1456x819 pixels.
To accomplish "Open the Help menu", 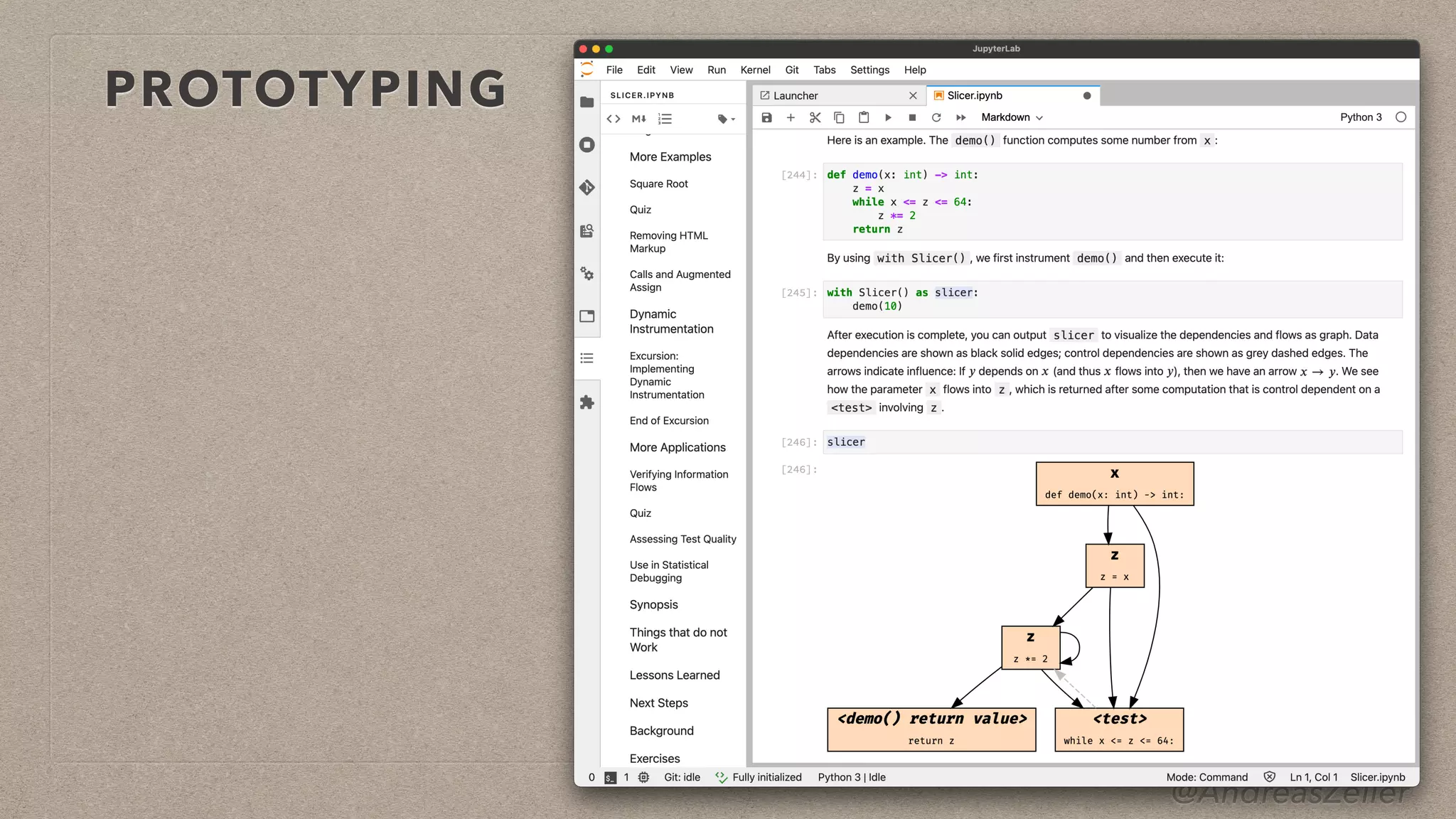I will [915, 70].
